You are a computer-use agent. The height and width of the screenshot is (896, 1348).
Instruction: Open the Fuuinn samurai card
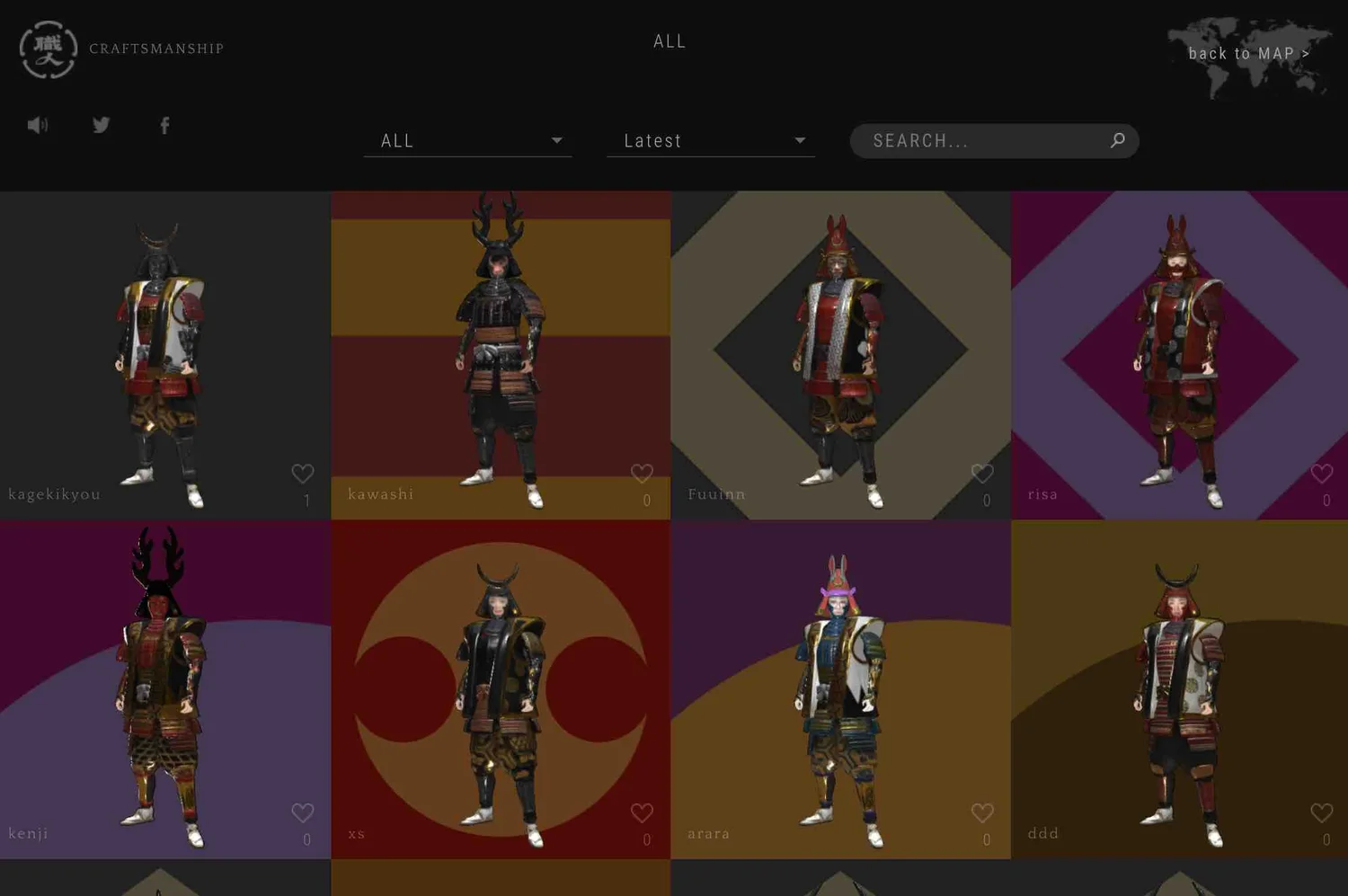tap(840, 355)
